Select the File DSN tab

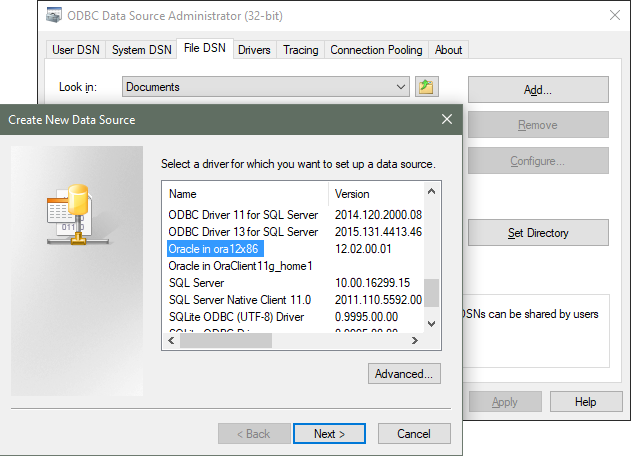[x=205, y=48]
